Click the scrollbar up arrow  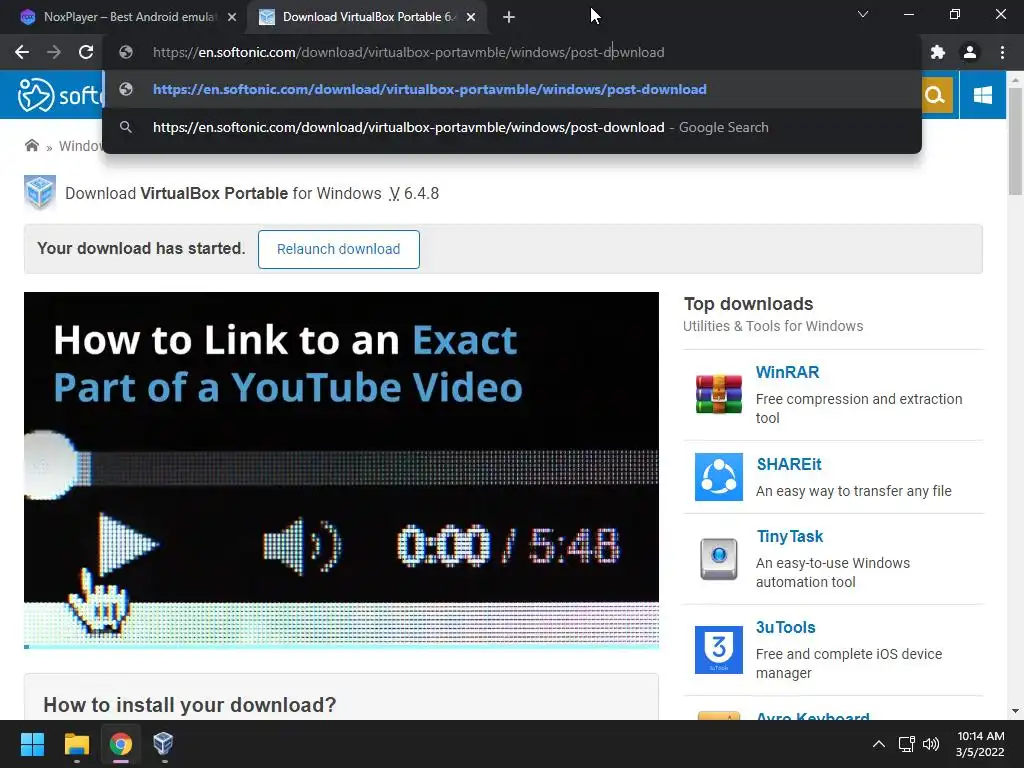[x=1015, y=80]
